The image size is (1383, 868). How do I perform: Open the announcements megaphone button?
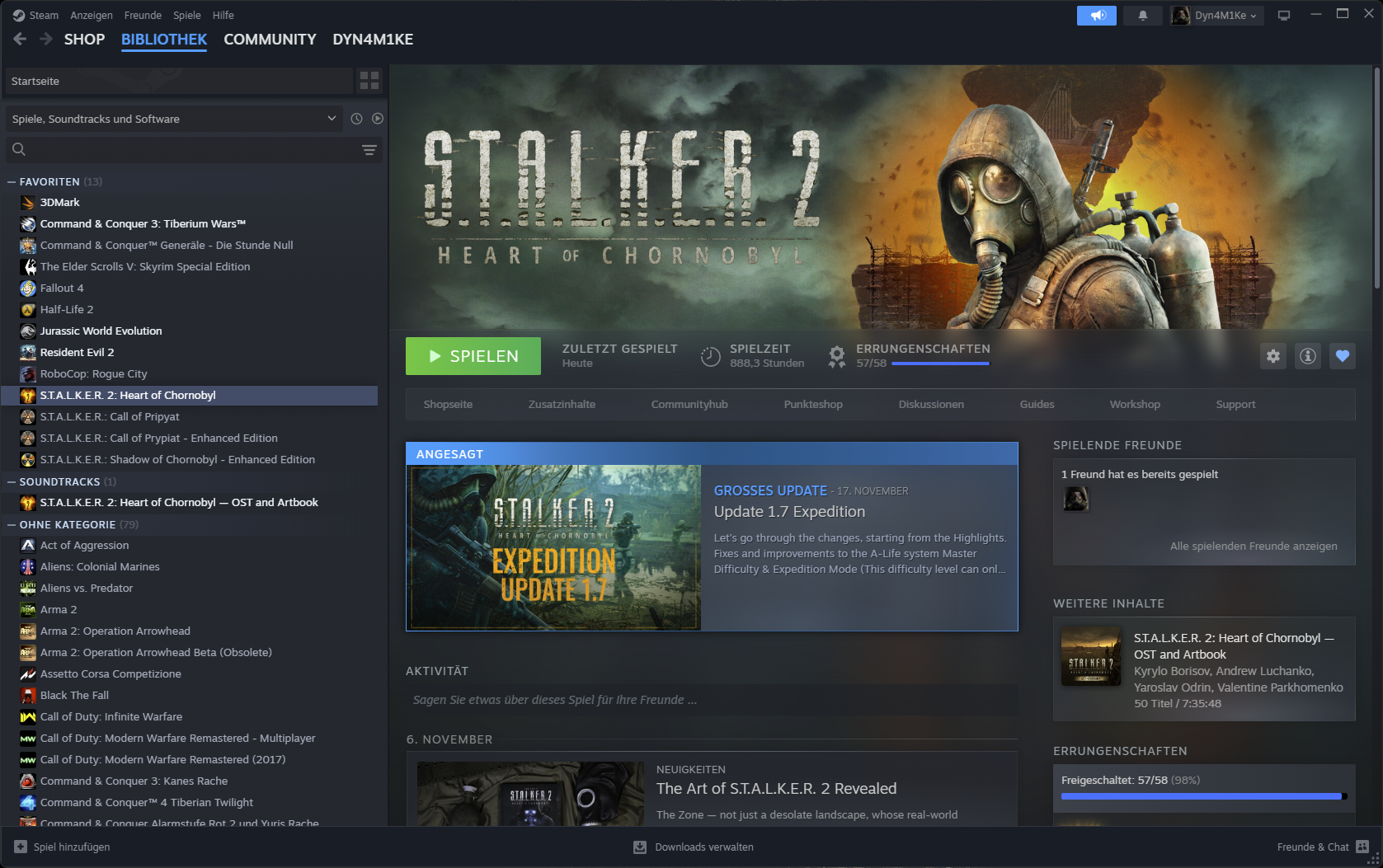(1097, 16)
